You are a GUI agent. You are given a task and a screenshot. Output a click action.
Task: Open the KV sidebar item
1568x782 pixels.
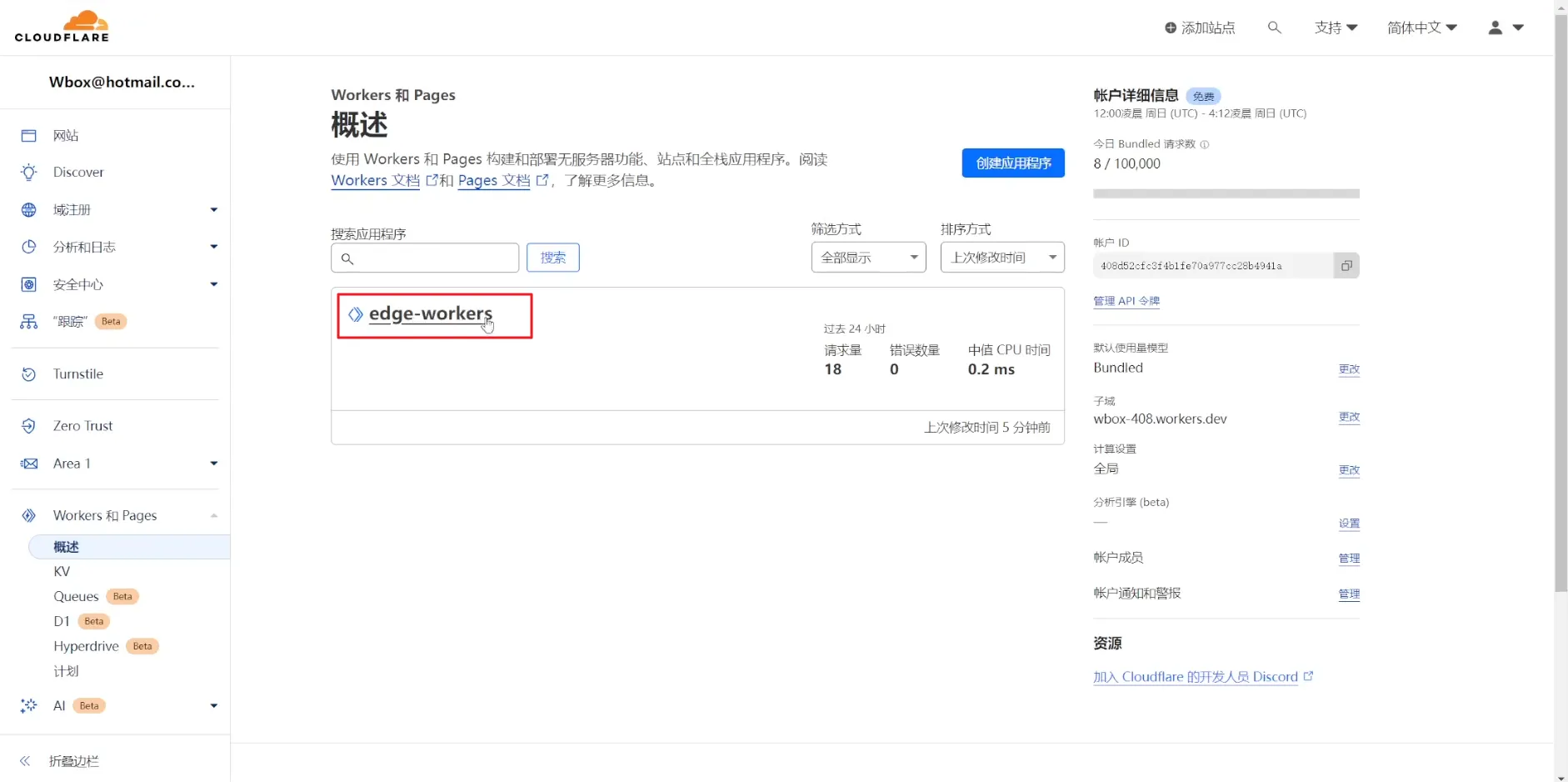pos(62,572)
